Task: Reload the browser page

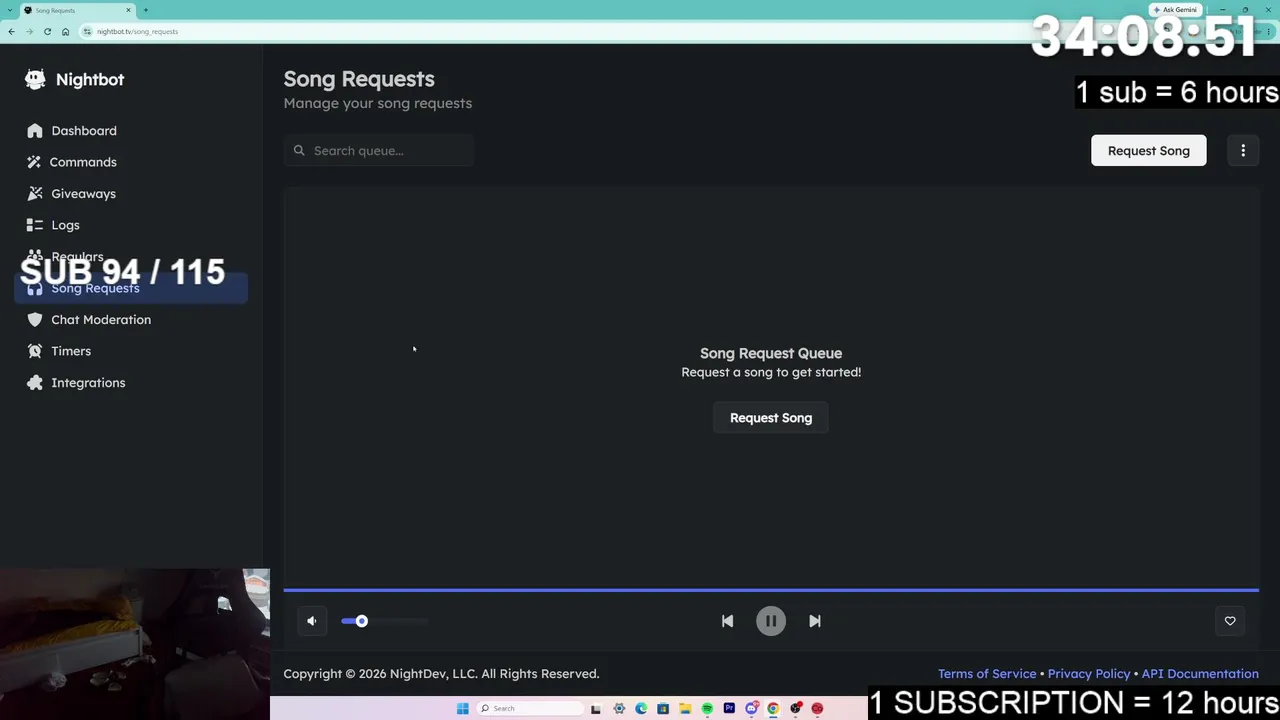Action: tap(47, 31)
